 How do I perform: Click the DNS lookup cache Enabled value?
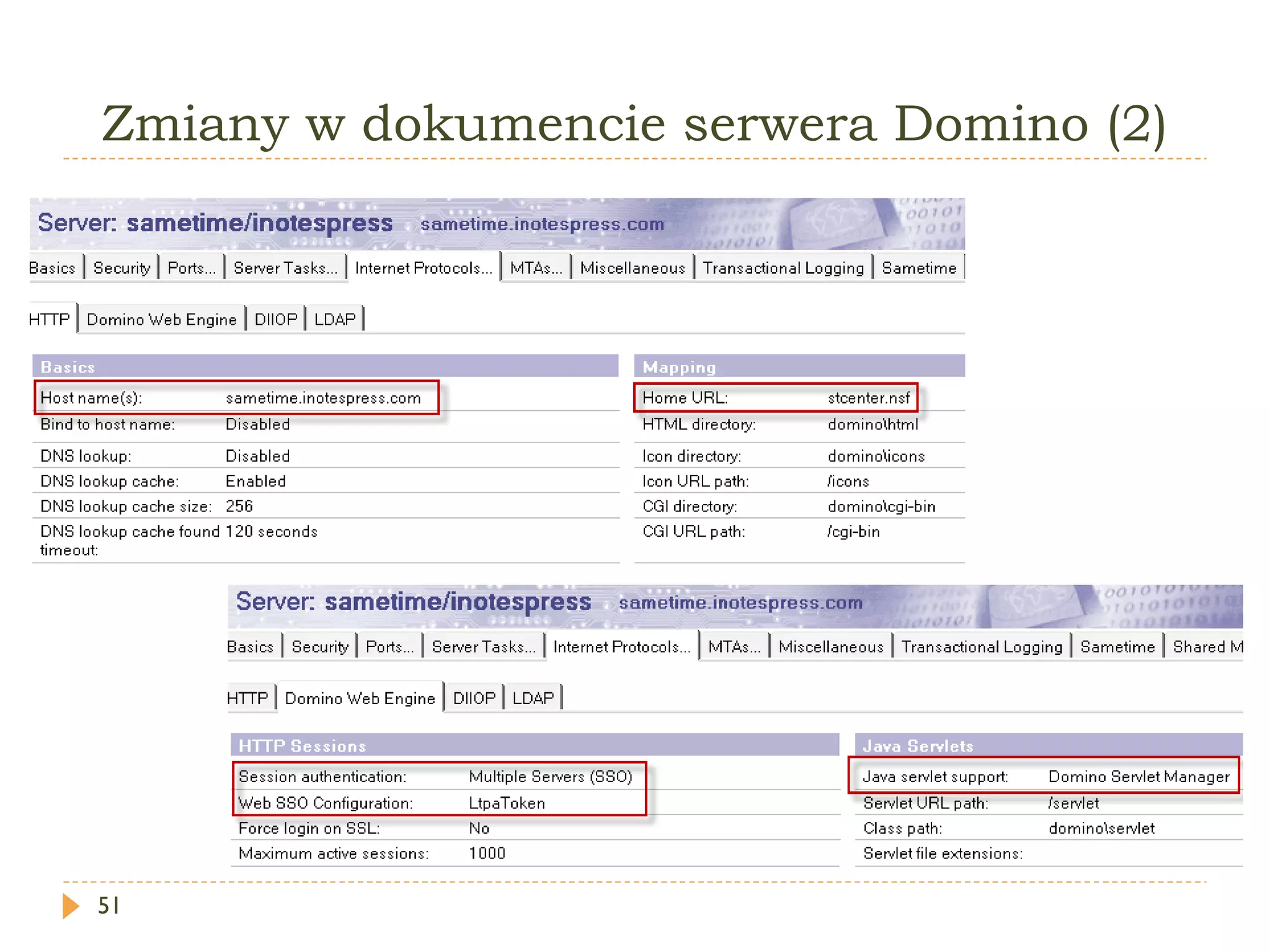click(255, 482)
